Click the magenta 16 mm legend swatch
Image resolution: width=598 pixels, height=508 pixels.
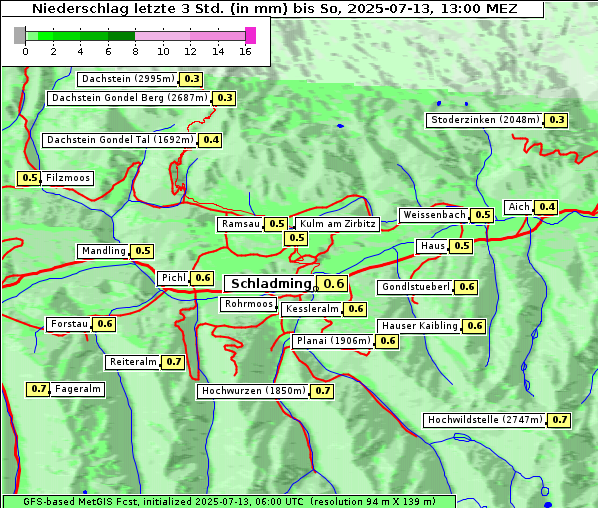251,35
